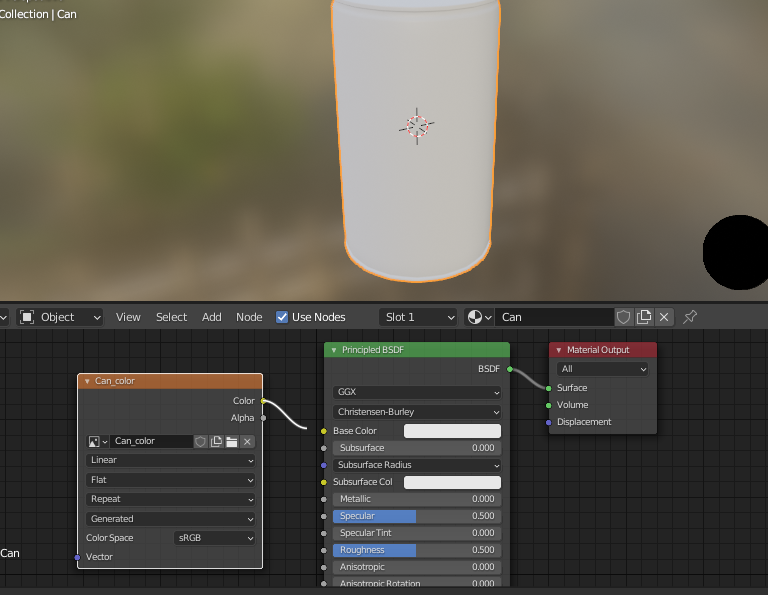Open the All target dropdown in Material Output
Screen dimensions: 768x595
click(x=602, y=369)
